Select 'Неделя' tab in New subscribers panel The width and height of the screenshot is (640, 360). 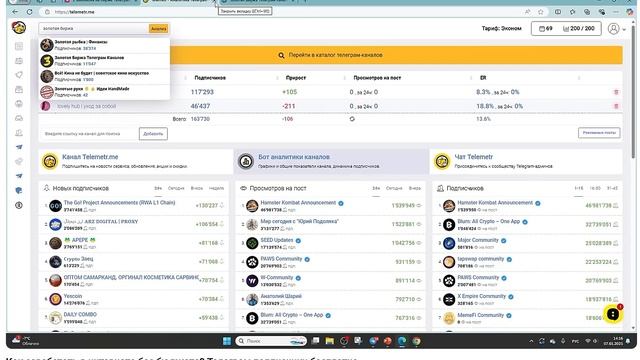click(216, 188)
